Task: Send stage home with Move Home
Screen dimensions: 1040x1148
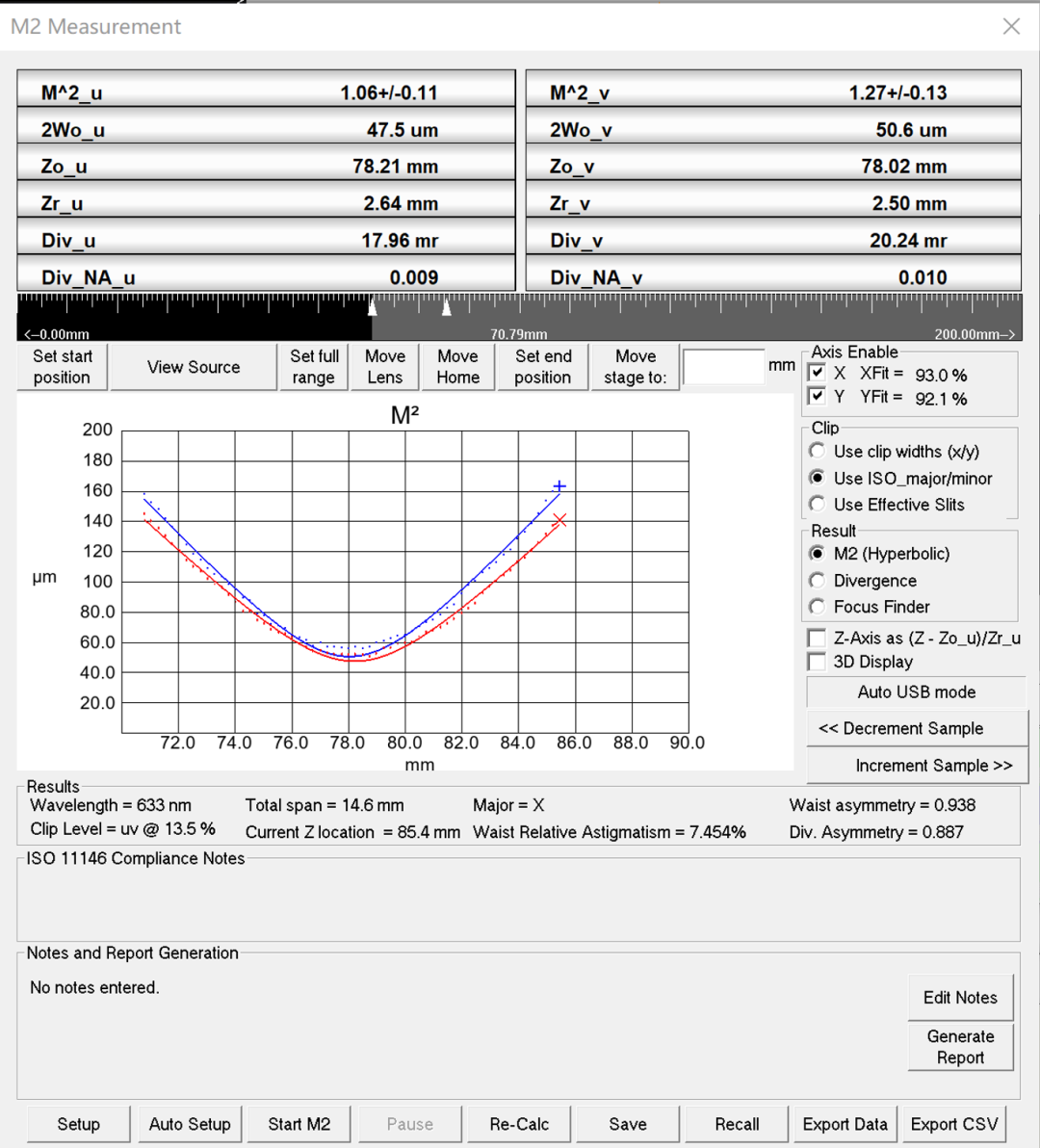Action: [x=457, y=367]
